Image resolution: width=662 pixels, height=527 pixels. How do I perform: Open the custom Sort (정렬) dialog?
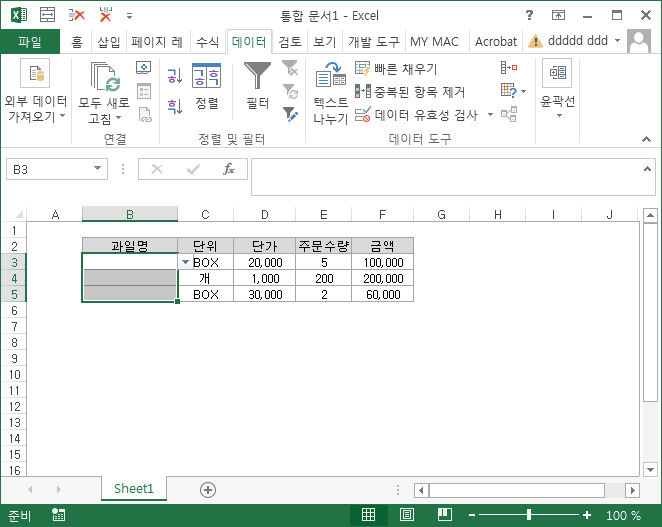[x=206, y=87]
